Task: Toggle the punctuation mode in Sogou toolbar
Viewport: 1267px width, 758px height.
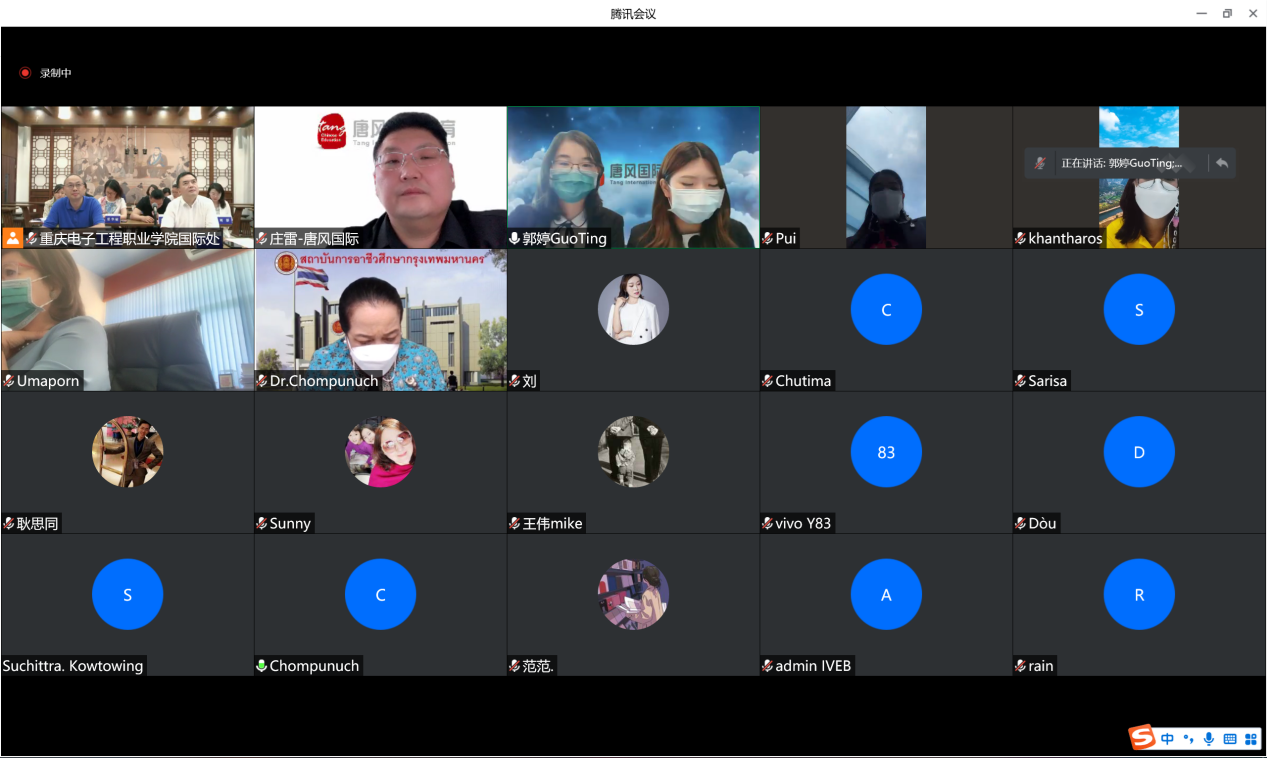Action: coord(1188,739)
